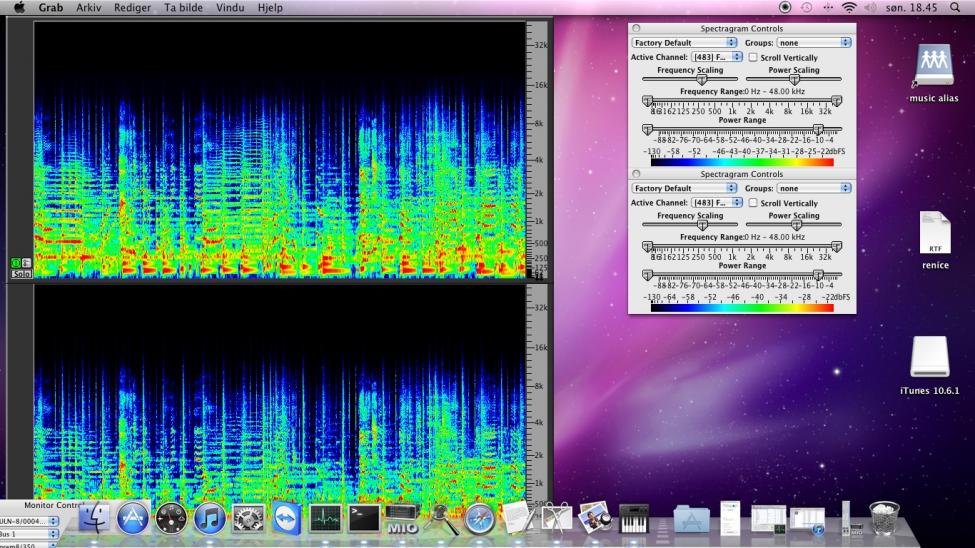This screenshot has height=548, width=975.
Task: Open the Arkiv menu
Action: coord(88,7)
